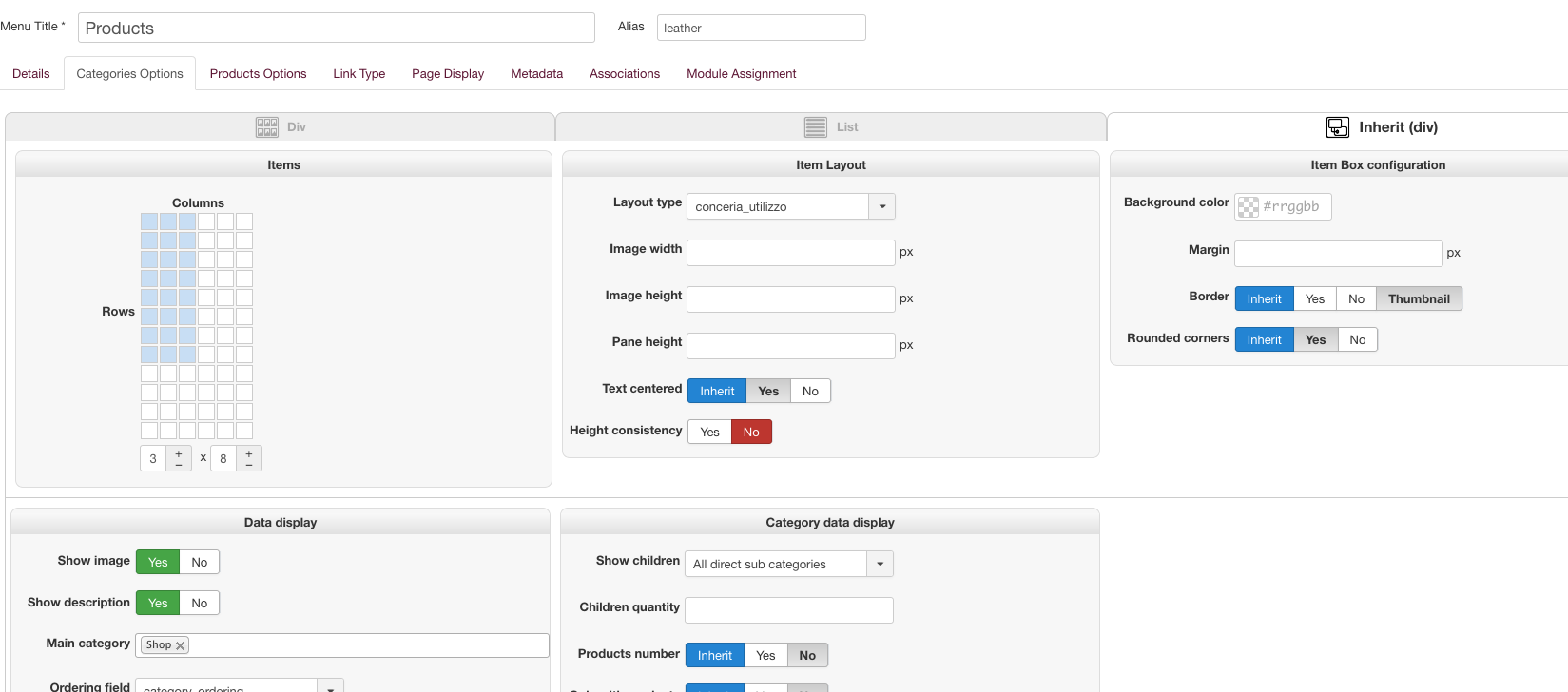Viewport: 1568px width, 692px height.
Task: Click the Inherit (div) layout icon
Action: [x=1337, y=127]
